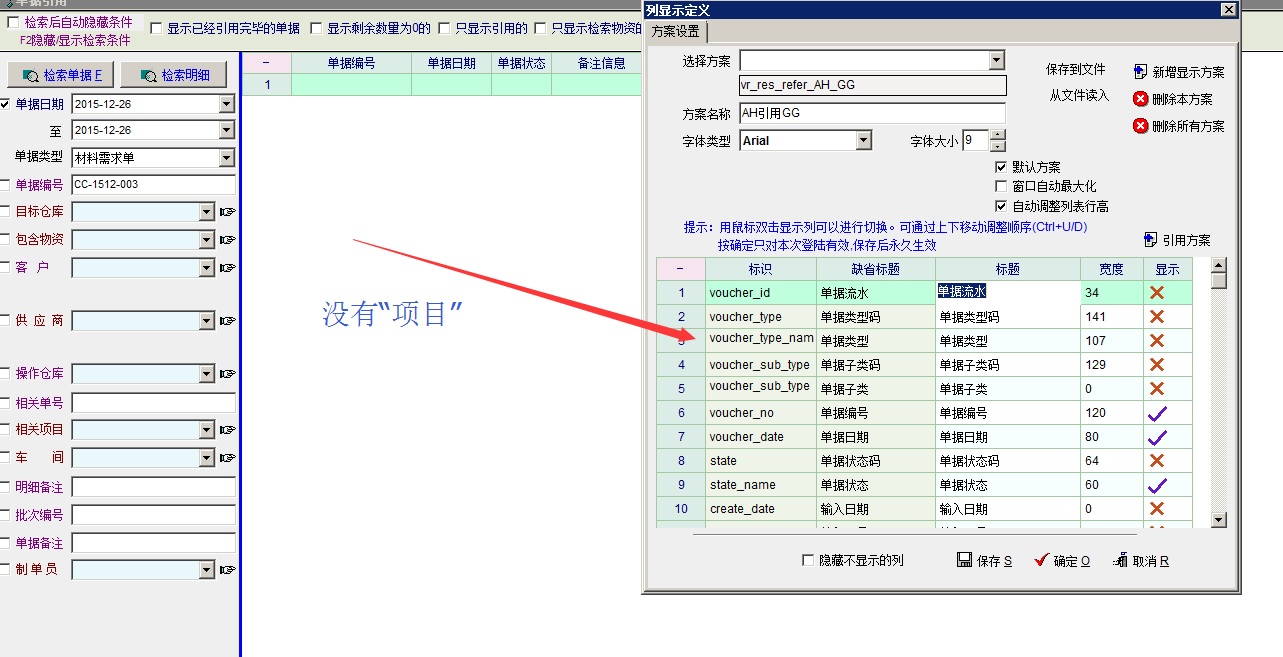Open the 选择方案 dropdown

(996, 61)
